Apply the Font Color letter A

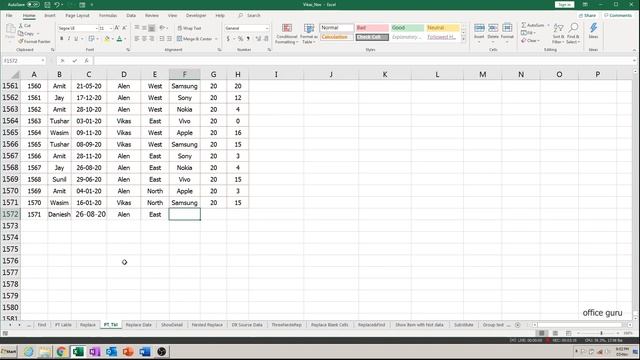(119, 39)
